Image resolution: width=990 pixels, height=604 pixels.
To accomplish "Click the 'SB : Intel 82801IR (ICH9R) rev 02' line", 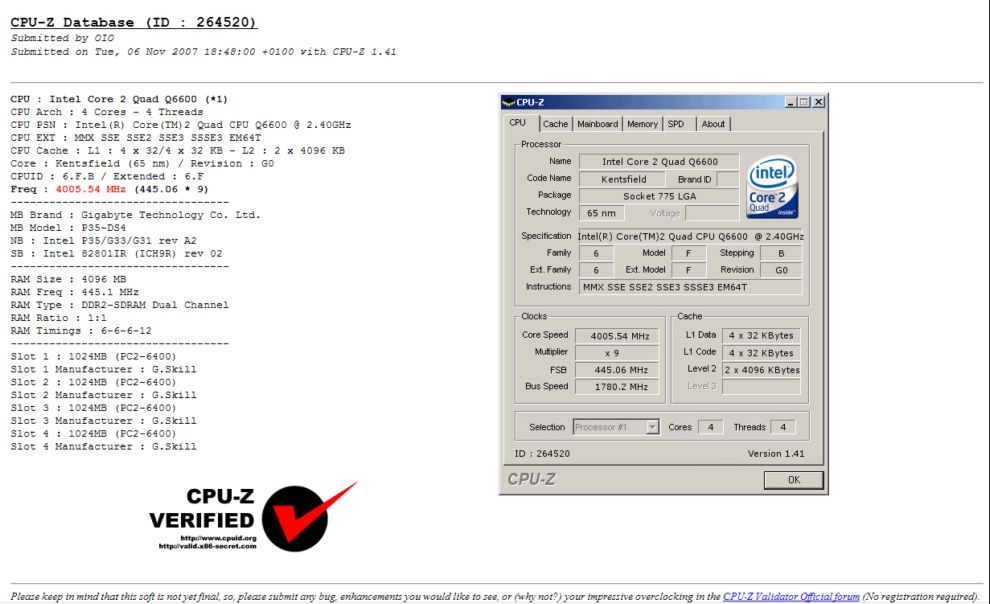I will (116, 254).
